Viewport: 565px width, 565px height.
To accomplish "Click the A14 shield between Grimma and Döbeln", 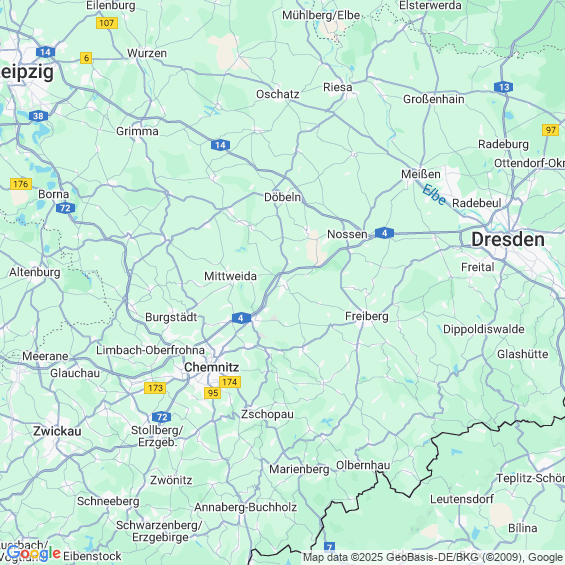I will point(220,145).
